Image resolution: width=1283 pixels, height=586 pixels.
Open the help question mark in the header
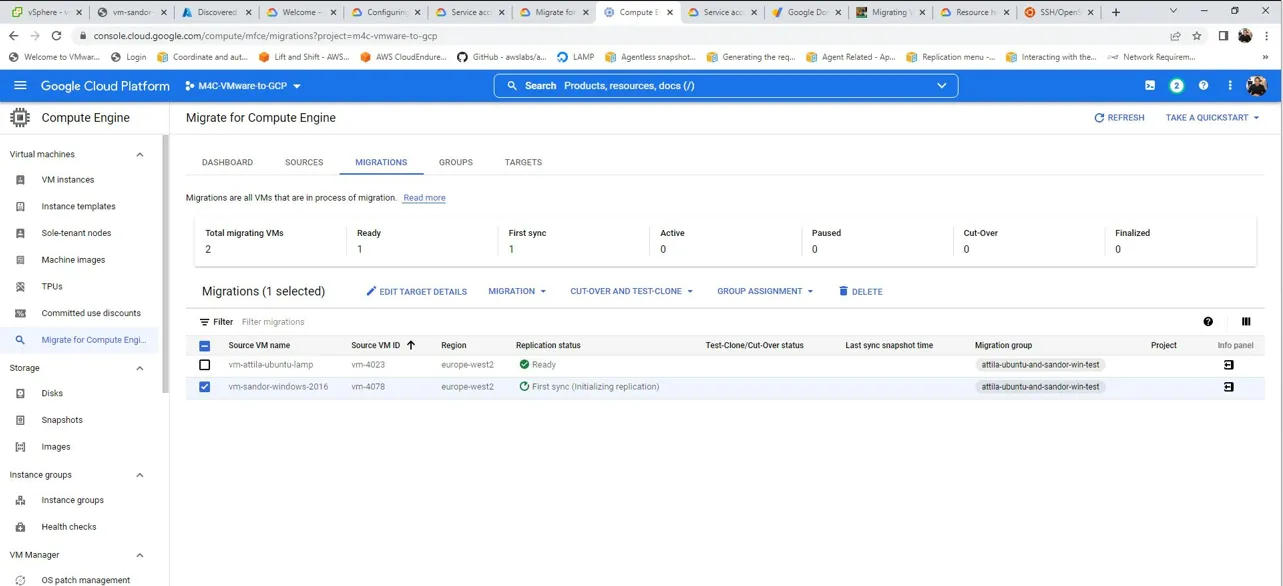(1204, 86)
